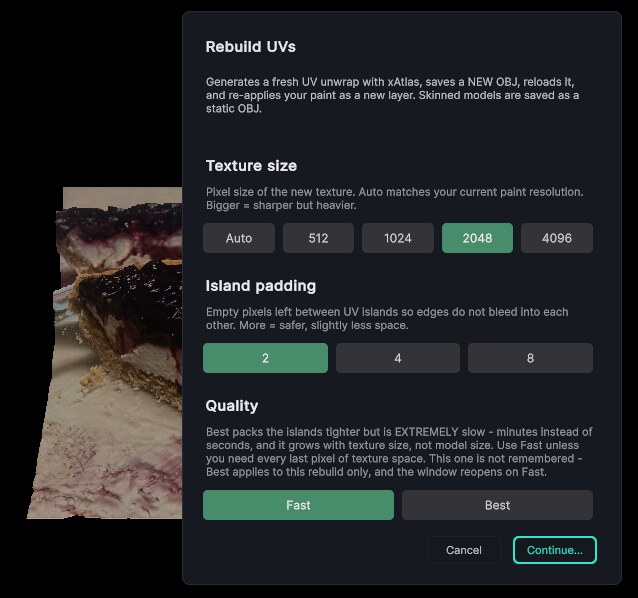
Task: Cancel the Rebuild UVs dialog
Action: [463, 550]
